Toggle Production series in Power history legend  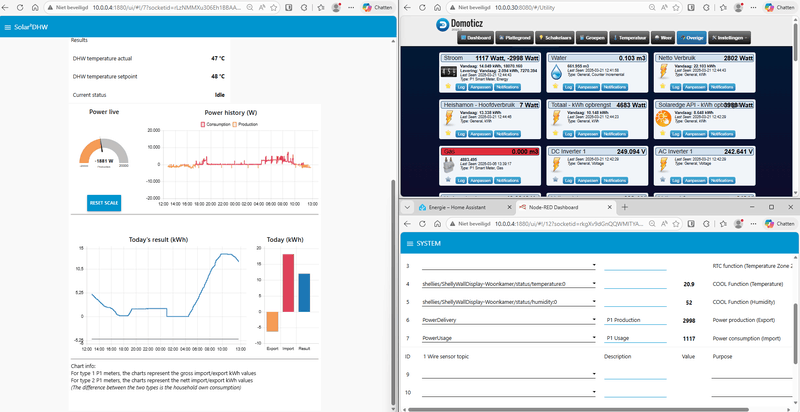click(245, 124)
